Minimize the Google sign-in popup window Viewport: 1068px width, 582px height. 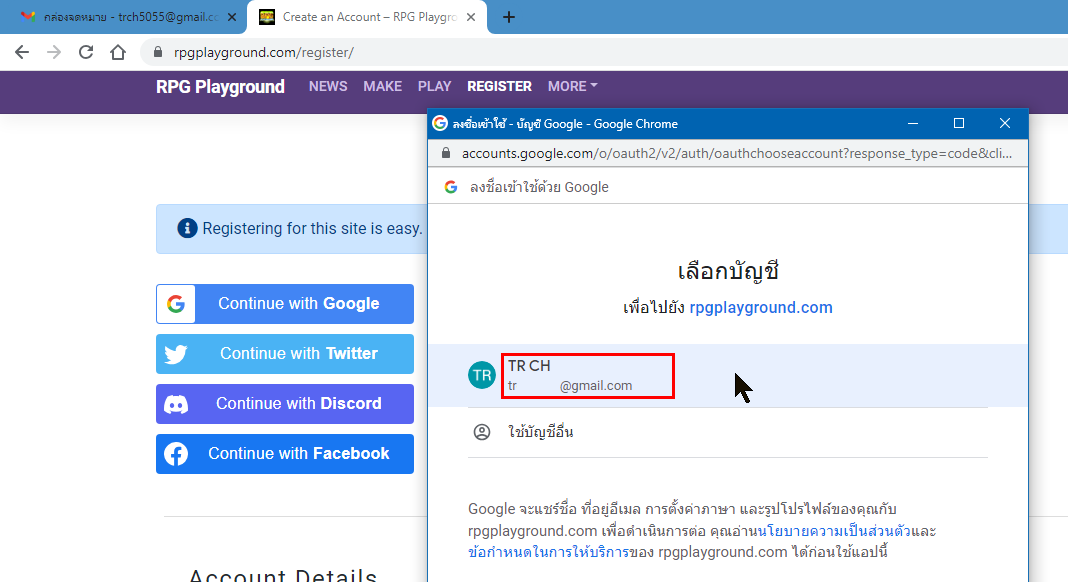(x=913, y=123)
